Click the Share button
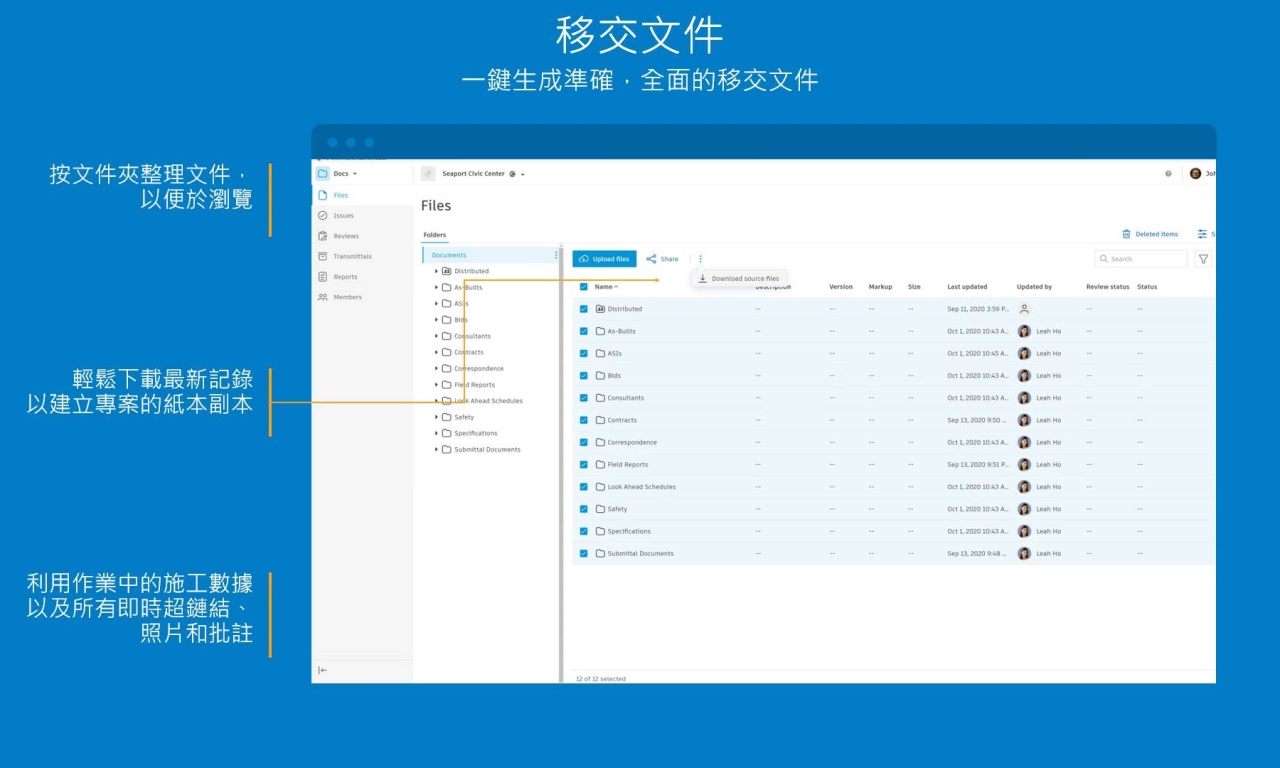This screenshot has height=768, width=1280. 662,259
